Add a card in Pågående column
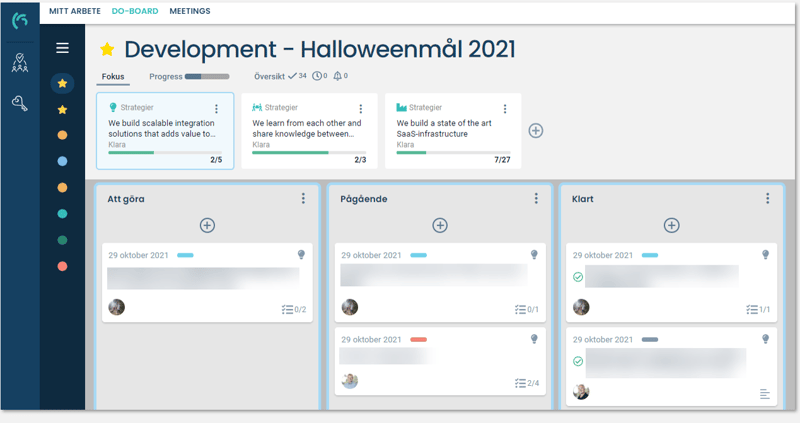Screen dimensions: 800x423 [439, 225]
